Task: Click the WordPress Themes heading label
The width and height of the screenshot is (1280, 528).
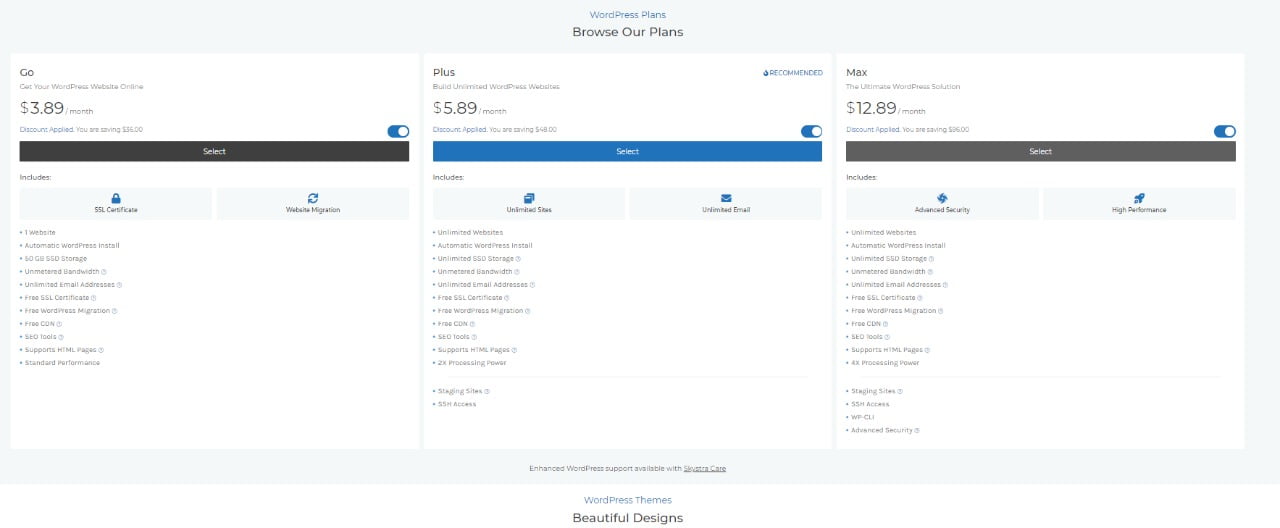Action: [x=627, y=500]
